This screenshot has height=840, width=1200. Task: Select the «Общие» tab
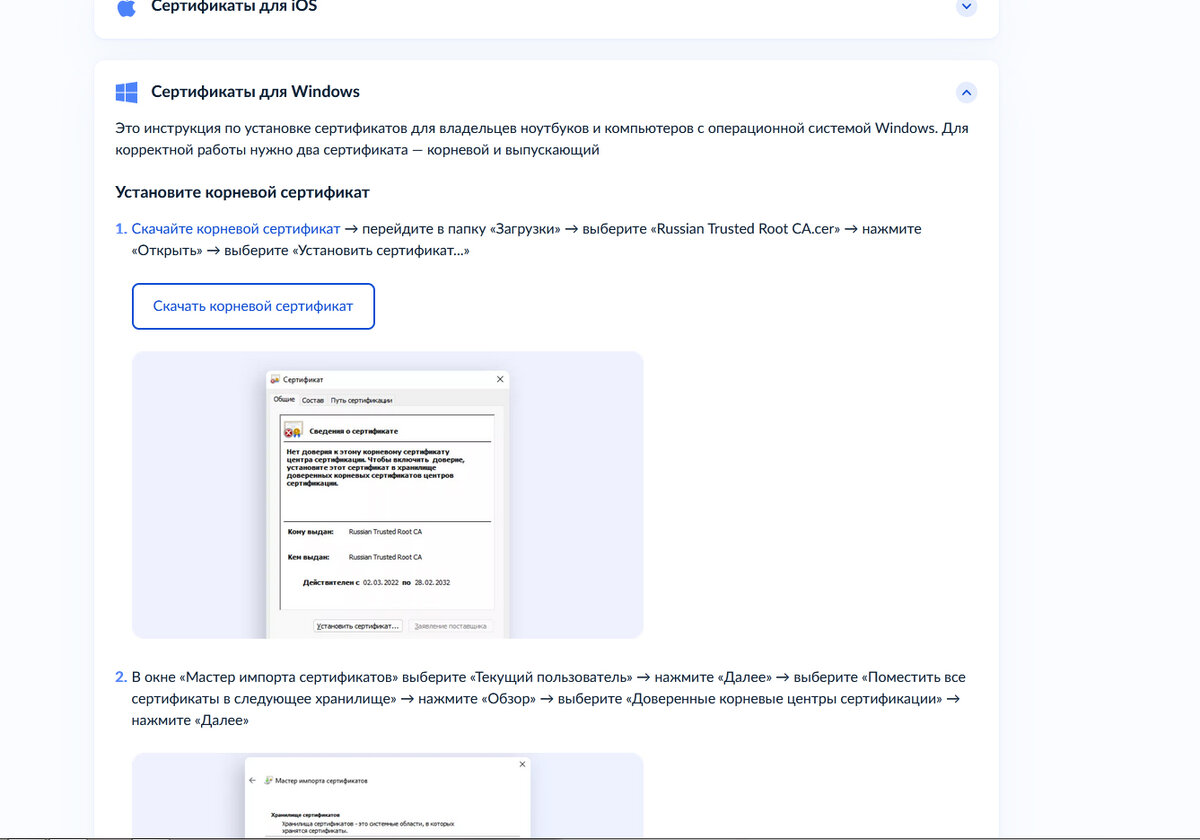coord(283,399)
